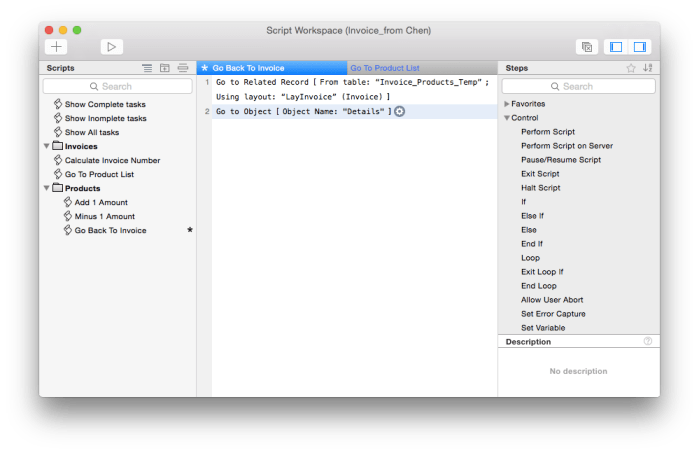Viewport: 699px width, 453px height.
Task: Choose the Set Variable step
Action: (x=543, y=327)
